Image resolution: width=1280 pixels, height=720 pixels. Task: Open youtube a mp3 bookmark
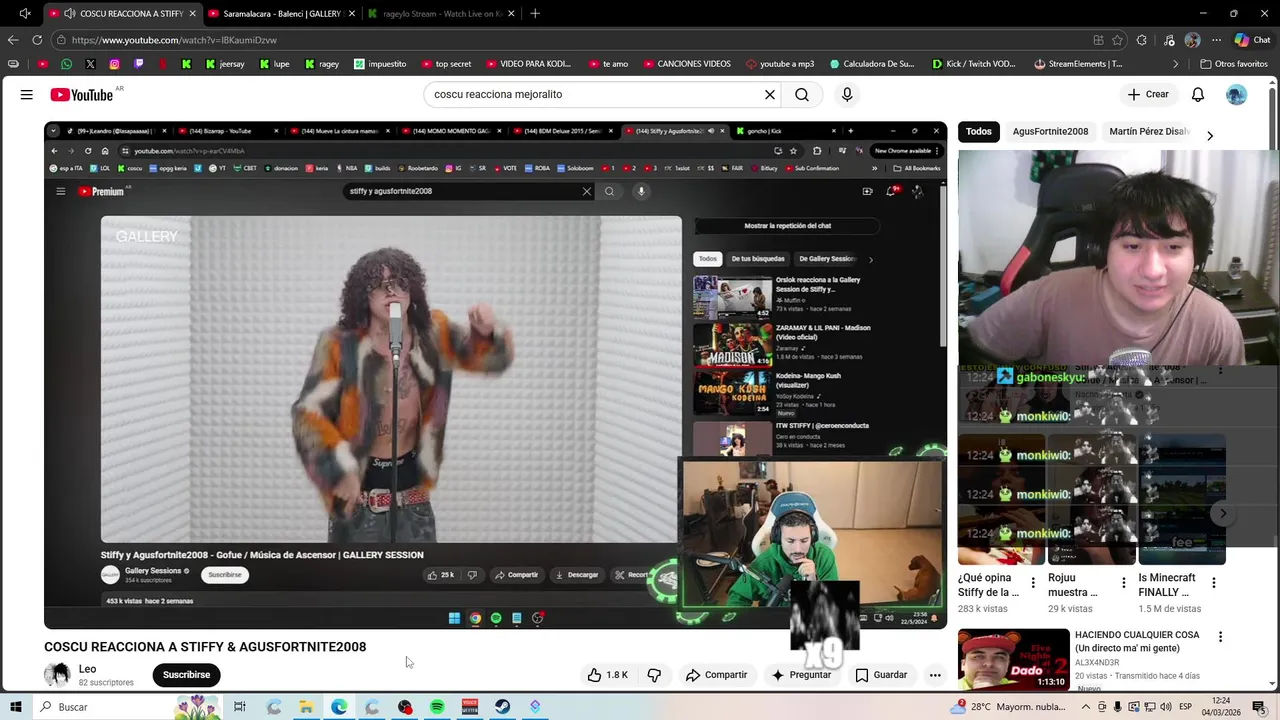pyautogui.click(x=779, y=64)
